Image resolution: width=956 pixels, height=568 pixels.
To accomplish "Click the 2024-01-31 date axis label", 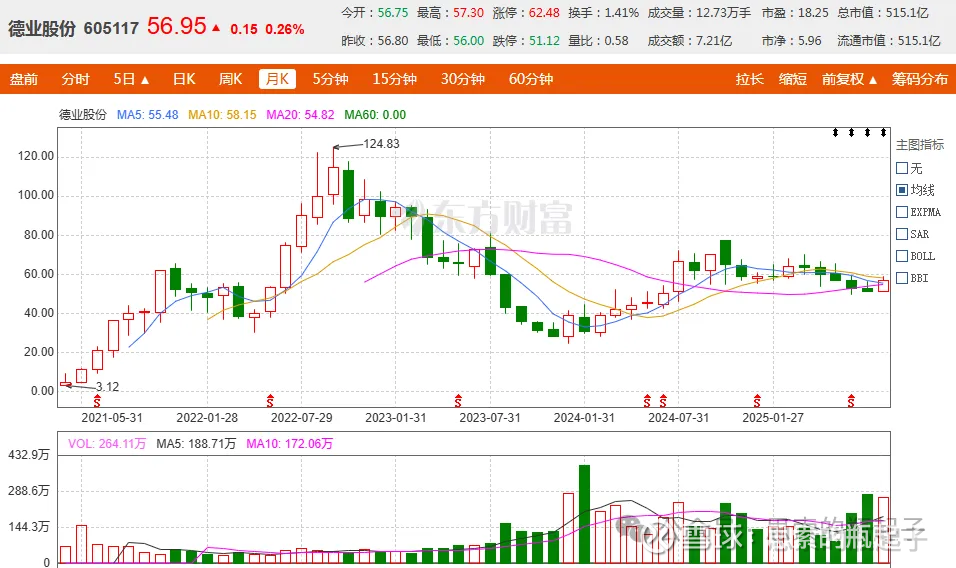I will point(584,418).
